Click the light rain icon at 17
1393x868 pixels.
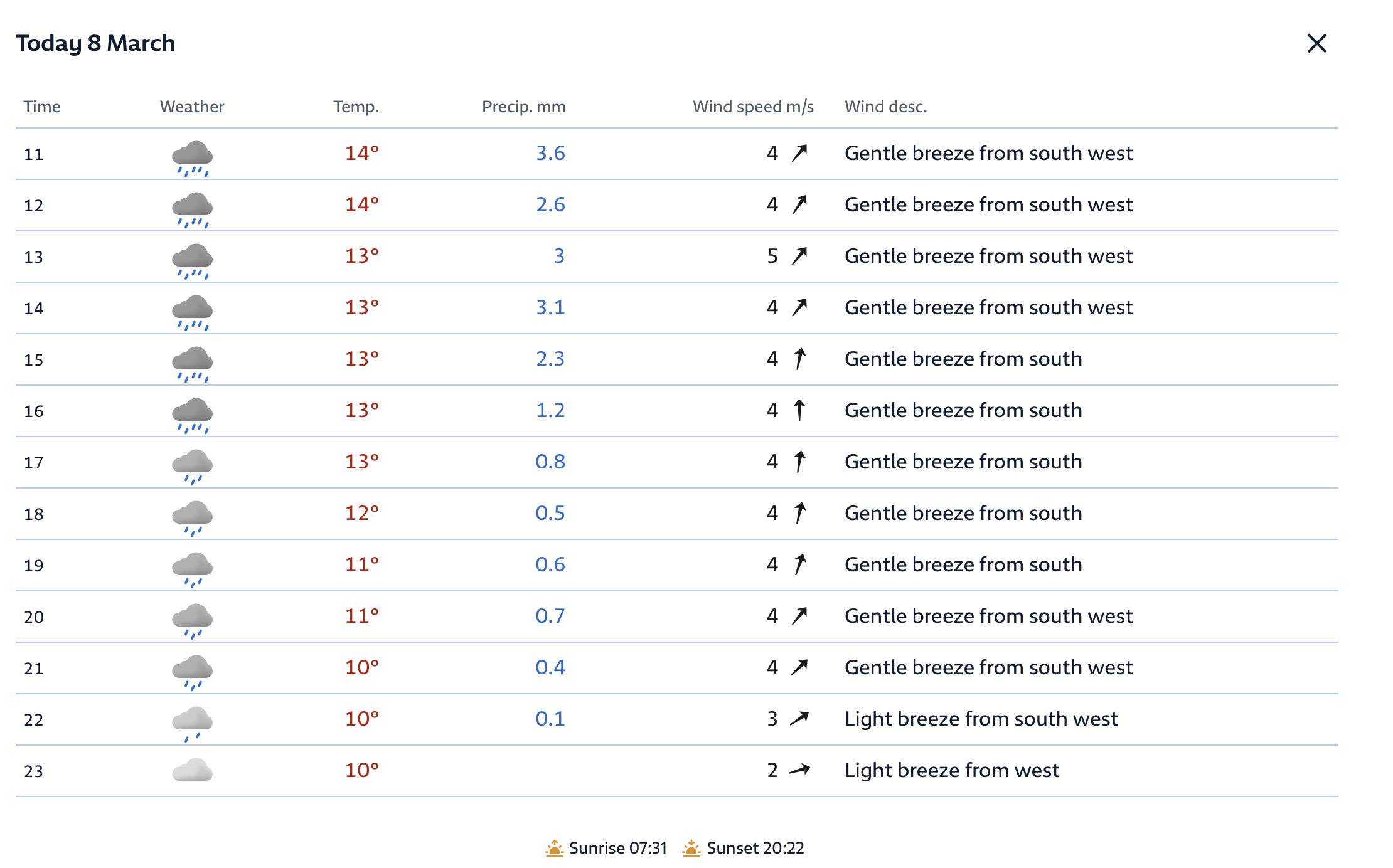point(192,467)
